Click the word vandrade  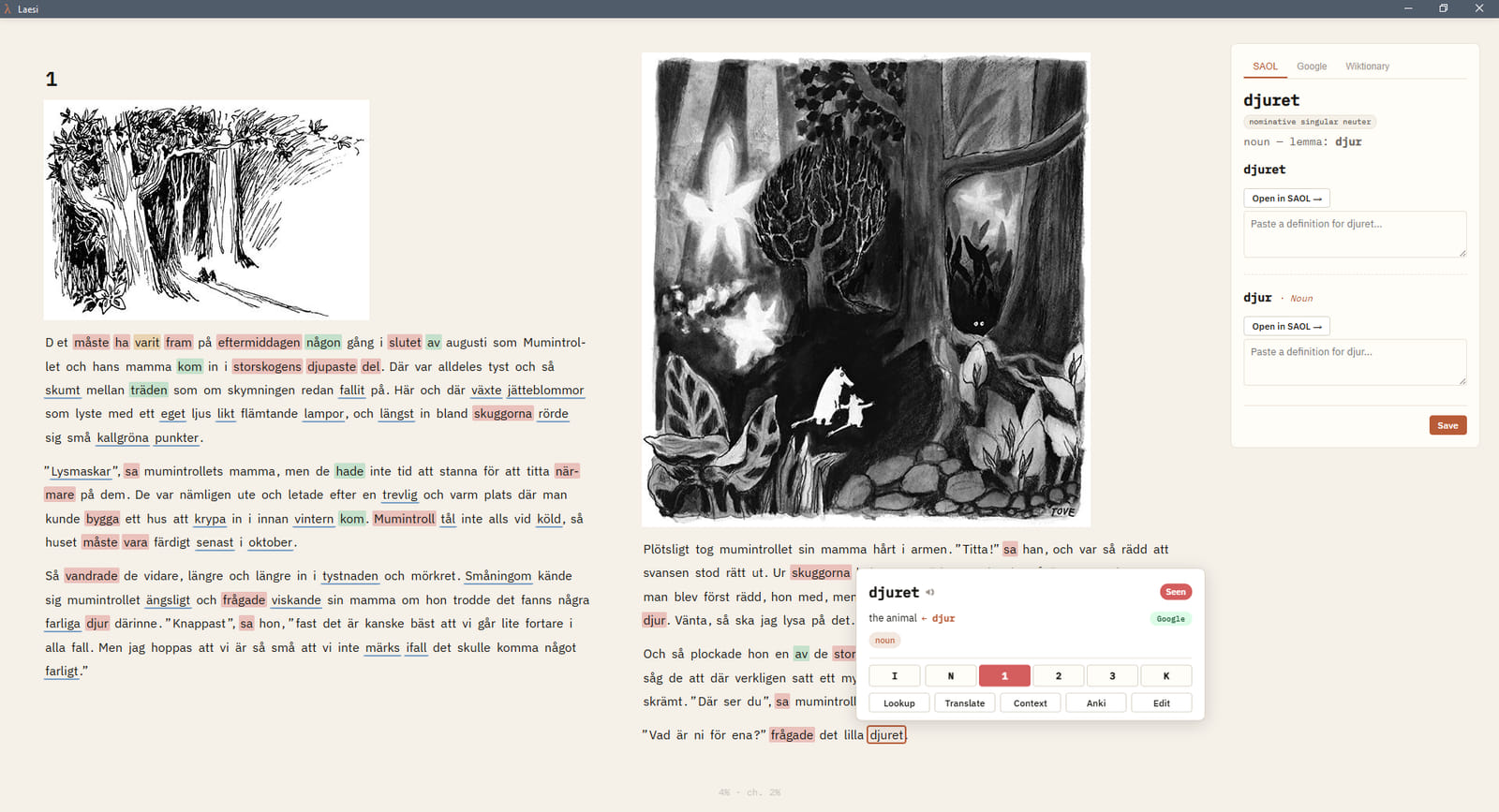pyautogui.click(x=91, y=576)
